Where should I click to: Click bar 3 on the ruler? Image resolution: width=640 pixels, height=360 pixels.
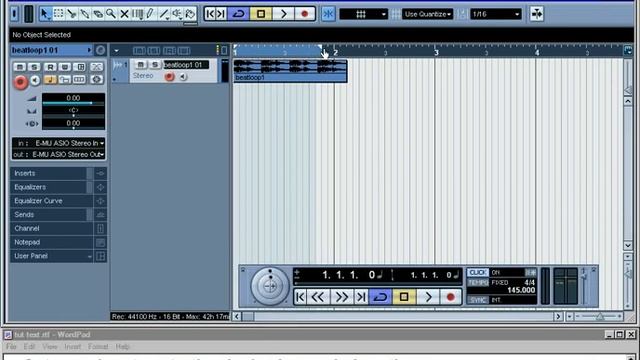coord(436,52)
